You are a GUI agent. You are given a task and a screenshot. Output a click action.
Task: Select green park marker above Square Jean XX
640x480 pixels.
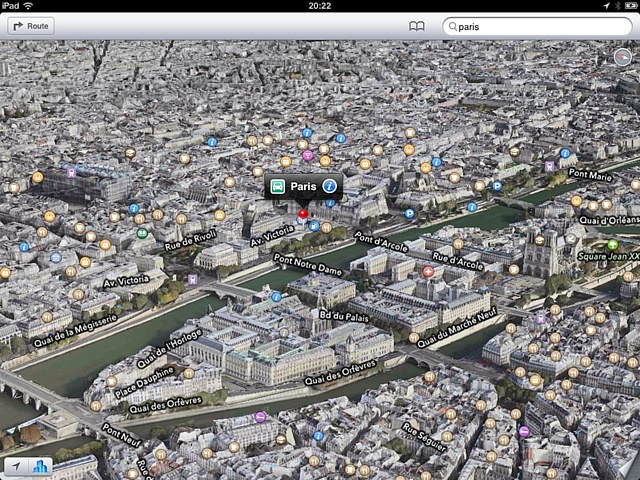612,245
